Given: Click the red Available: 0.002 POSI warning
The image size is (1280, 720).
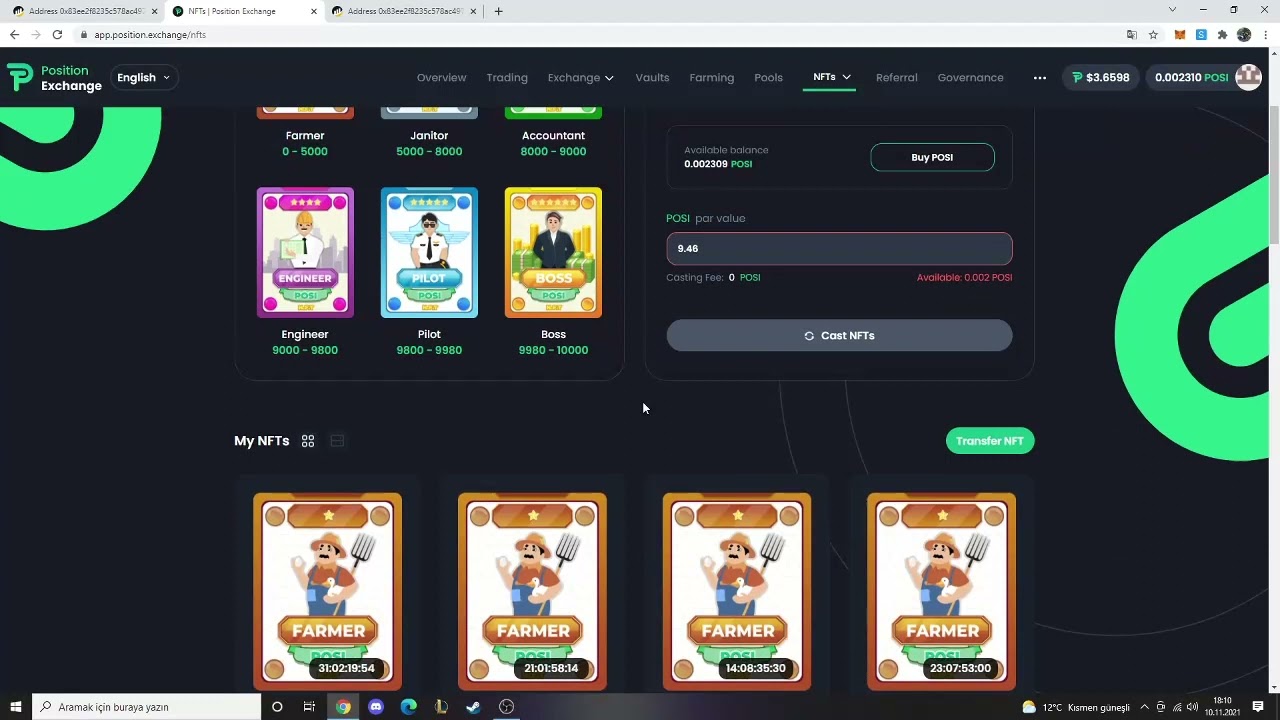Looking at the screenshot, I should tap(964, 277).
